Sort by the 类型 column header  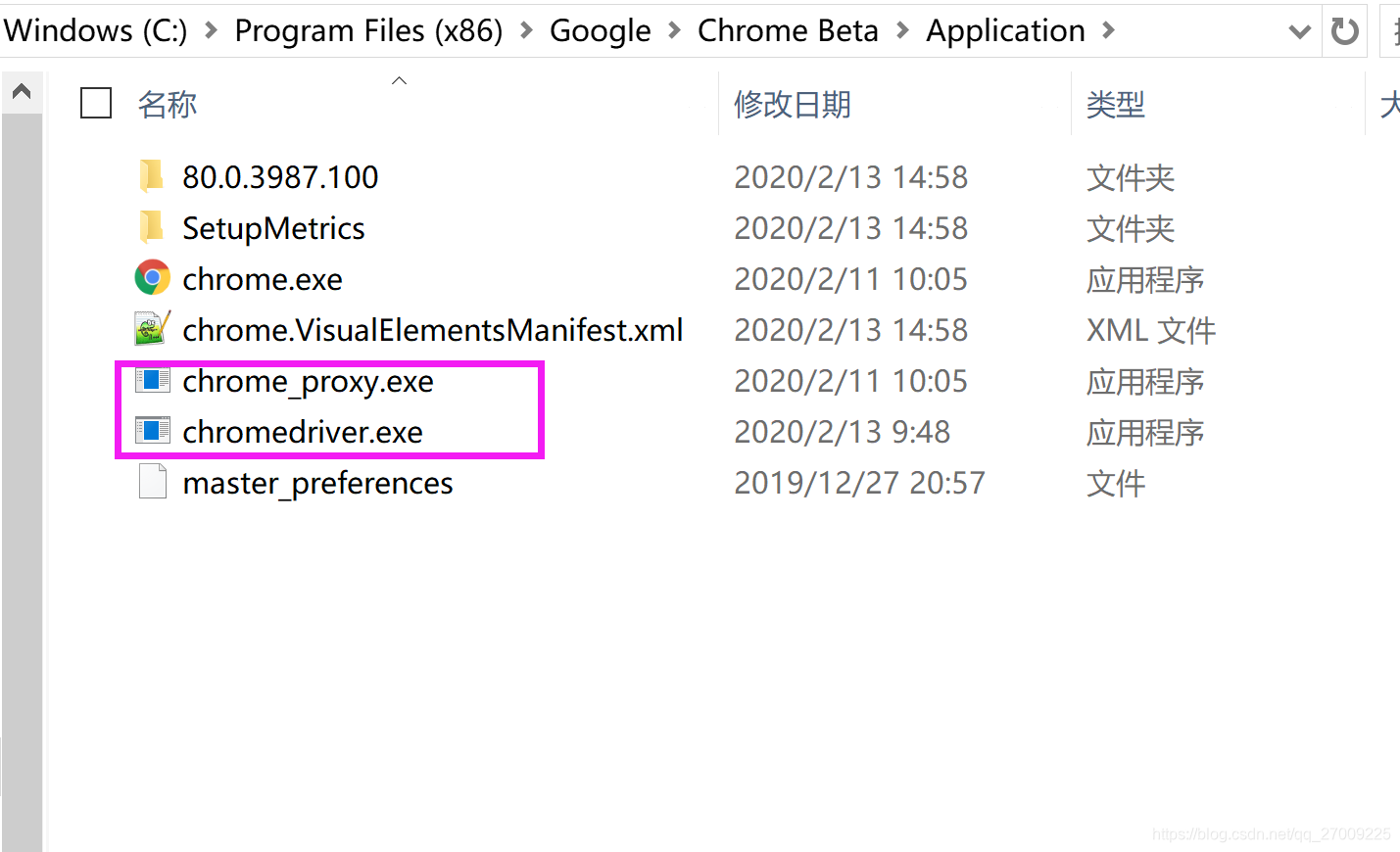[1116, 104]
